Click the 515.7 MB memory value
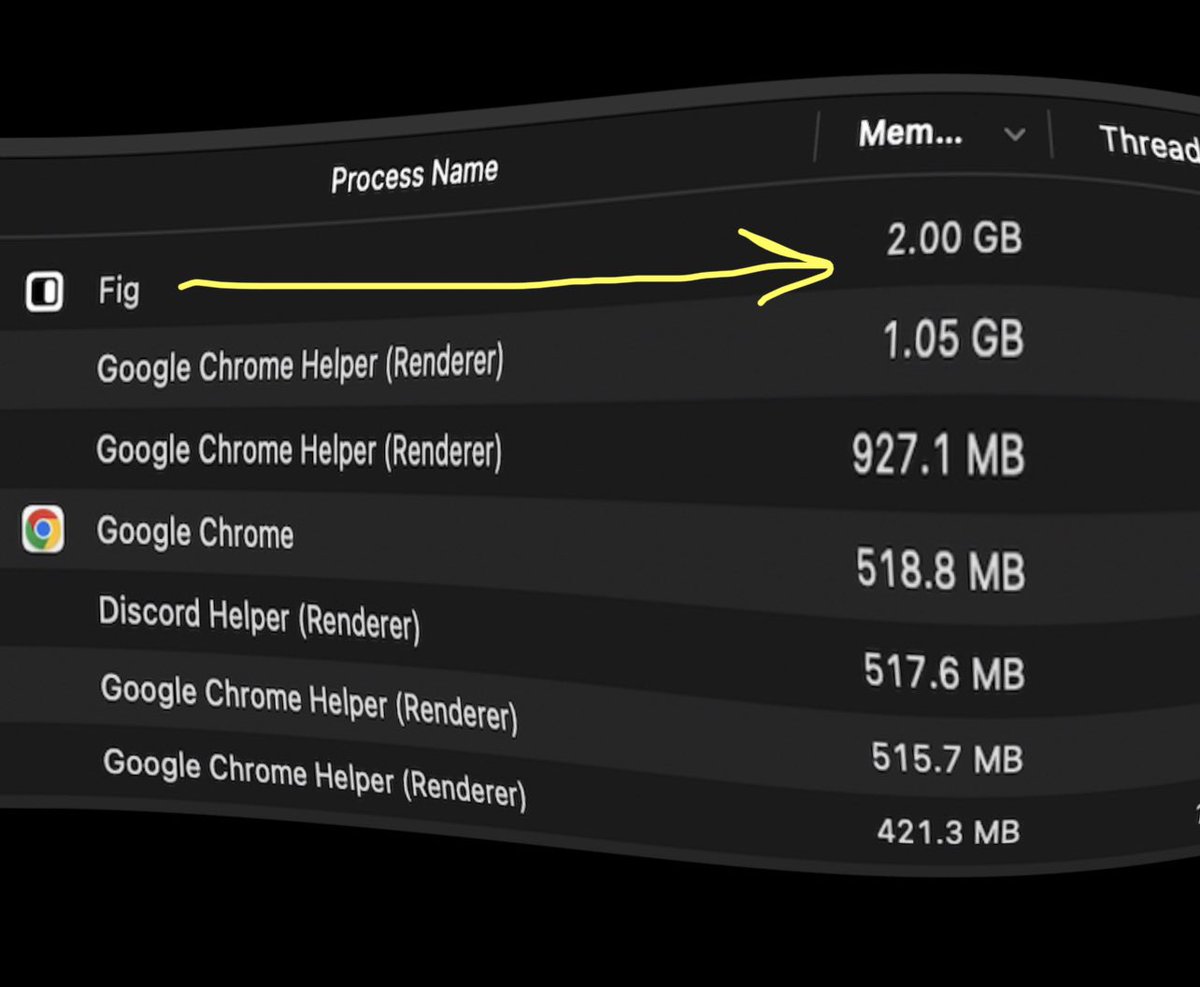This screenshot has width=1200, height=987. click(946, 757)
